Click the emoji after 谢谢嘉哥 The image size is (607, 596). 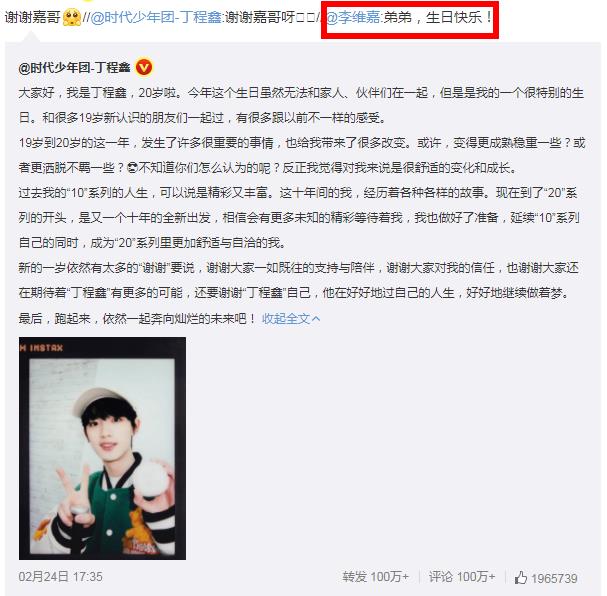click(x=72, y=18)
